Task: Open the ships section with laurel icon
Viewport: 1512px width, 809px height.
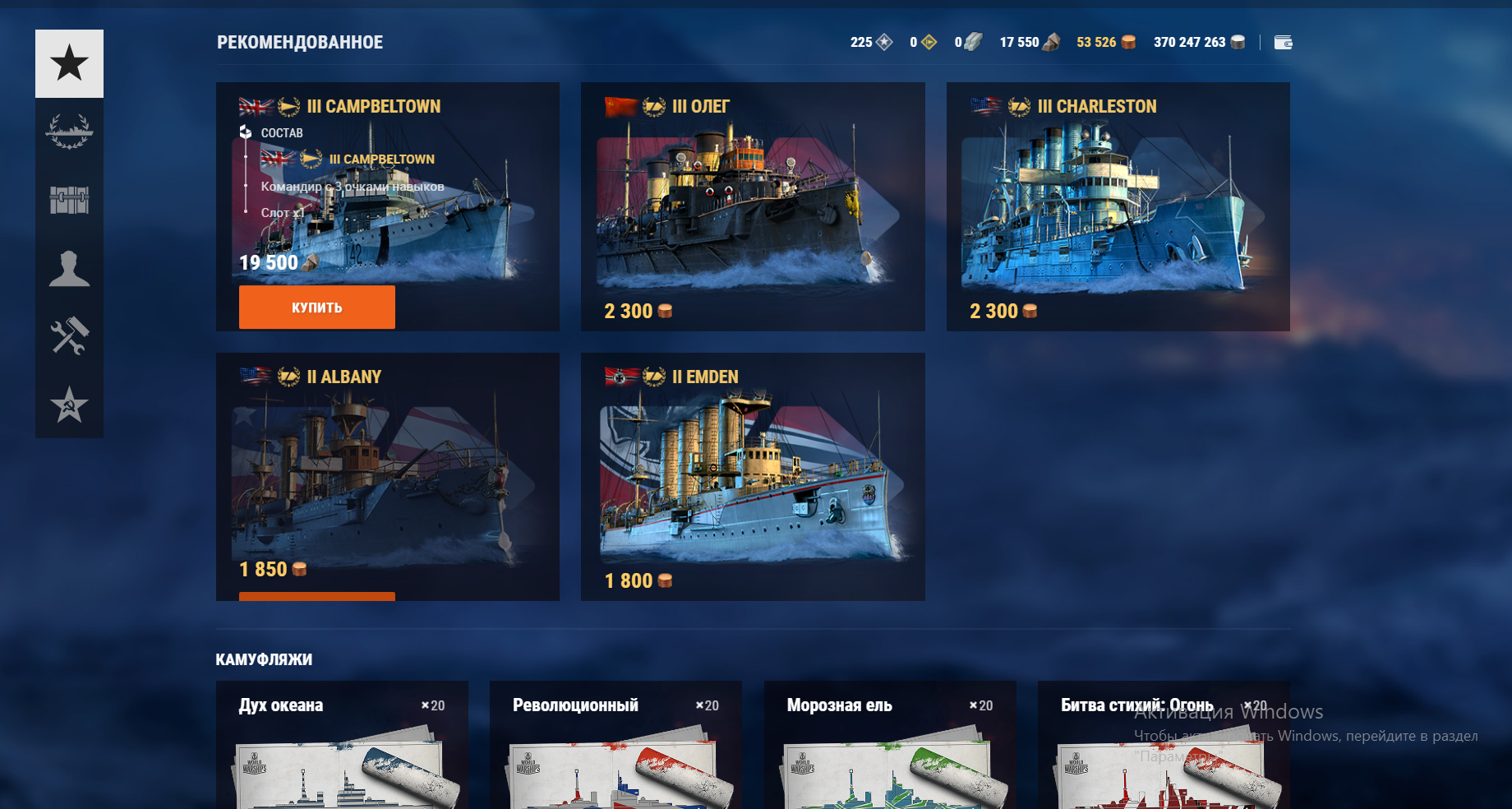Action: [69, 132]
